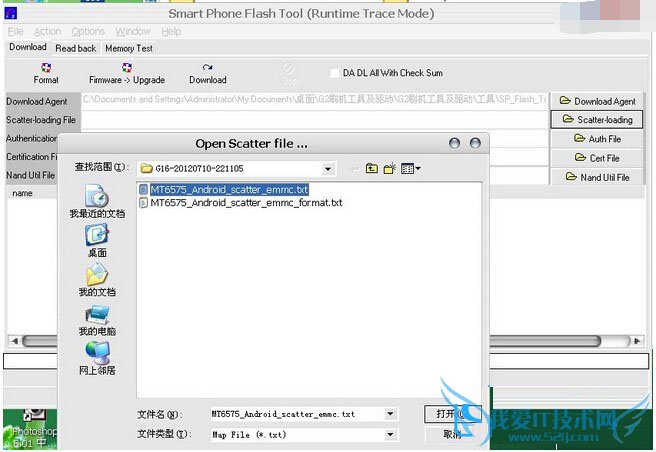Click the Open (打开) button
This screenshot has width=656, height=452.
tap(453, 414)
